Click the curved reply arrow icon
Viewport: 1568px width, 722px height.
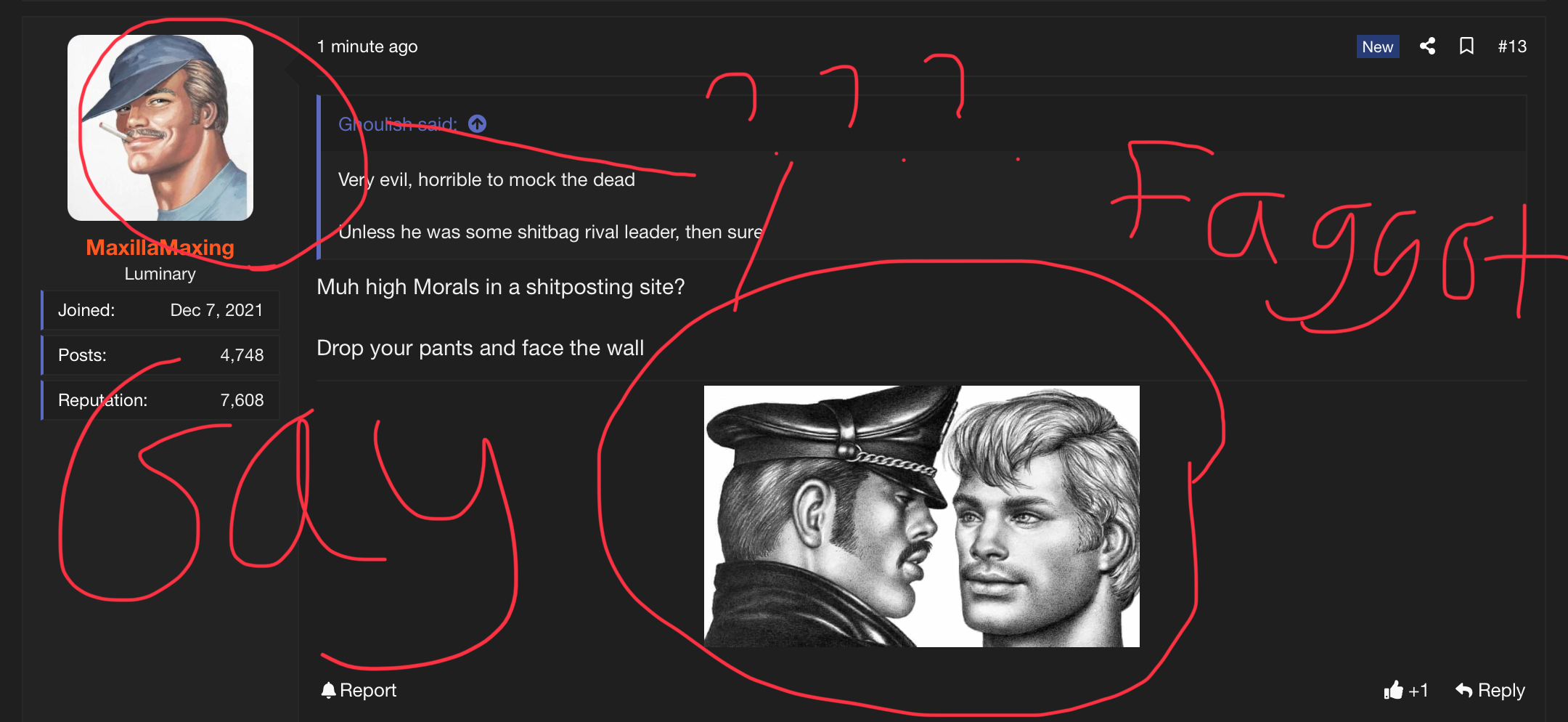(x=1463, y=690)
